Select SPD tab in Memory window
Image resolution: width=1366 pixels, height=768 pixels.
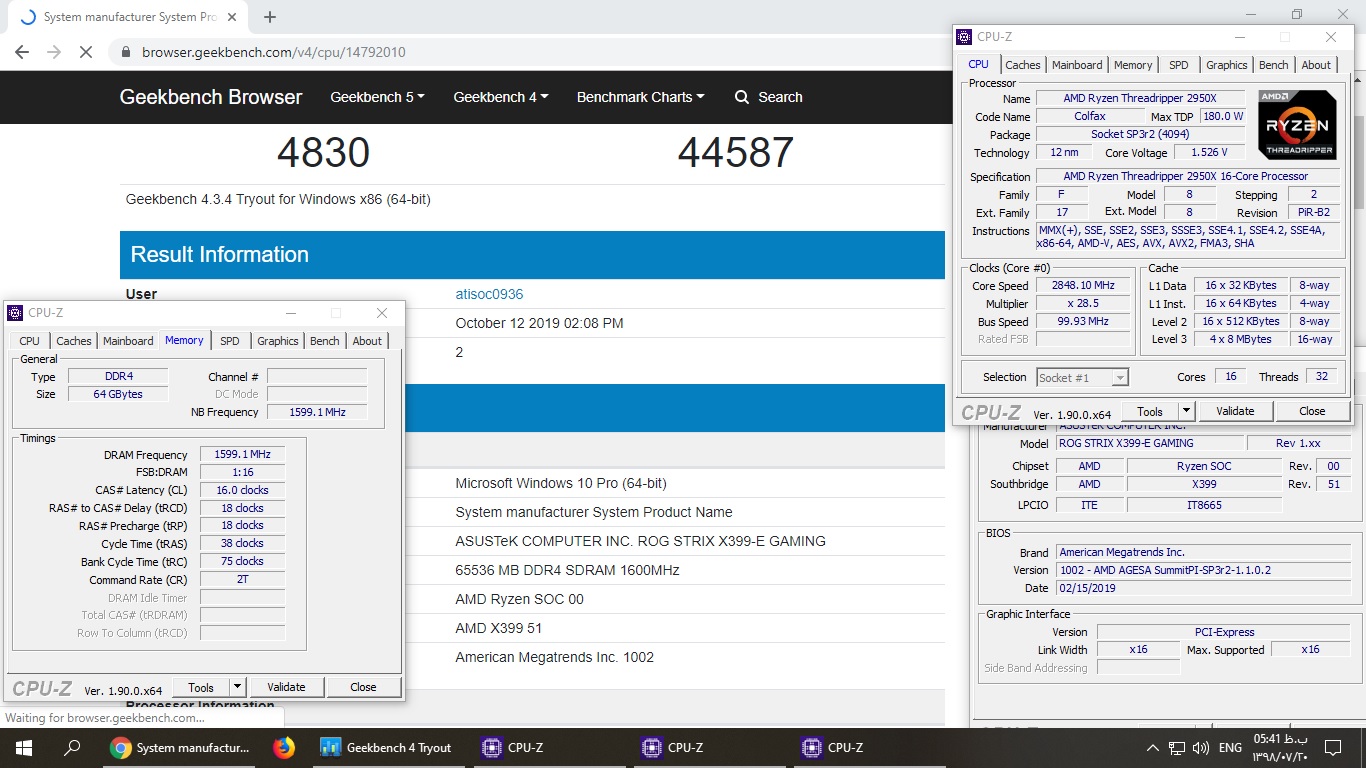230,341
